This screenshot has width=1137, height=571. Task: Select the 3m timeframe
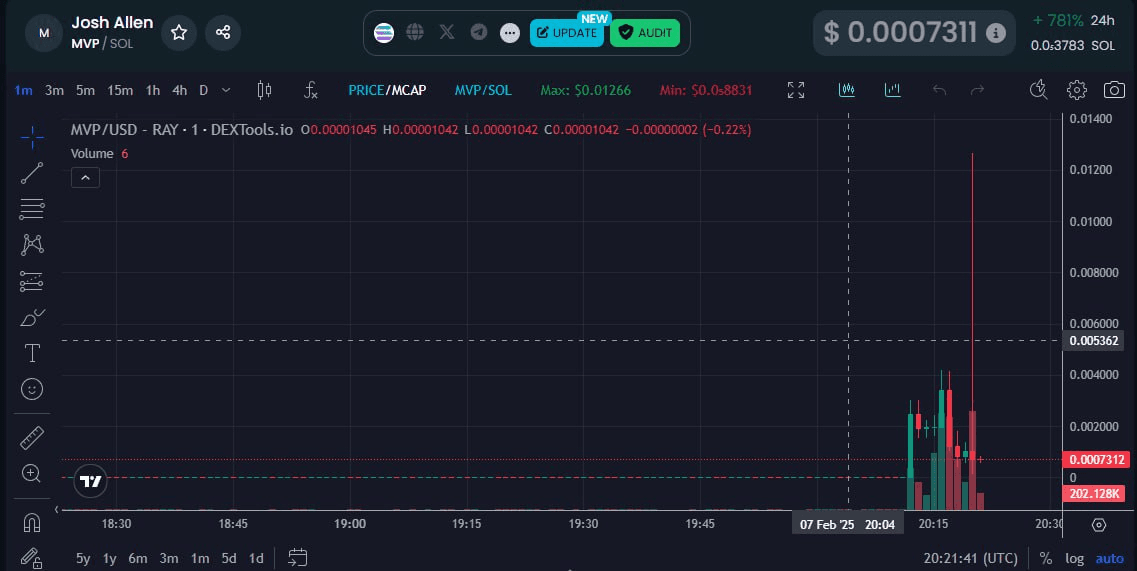coord(54,91)
